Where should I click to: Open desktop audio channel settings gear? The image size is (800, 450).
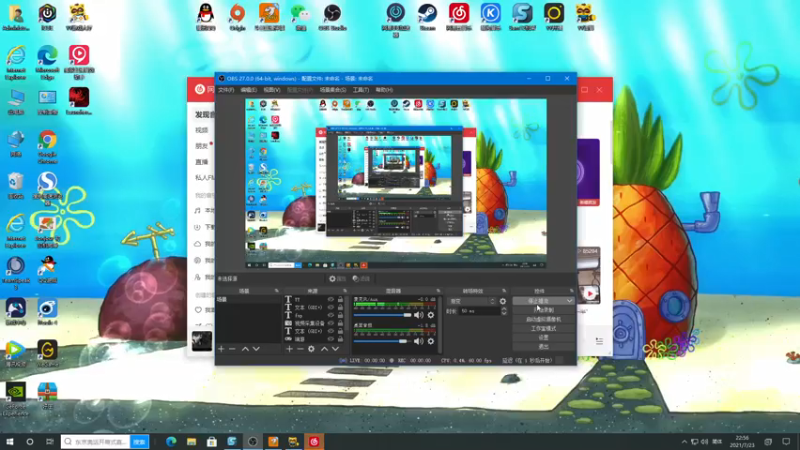click(431, 341)
